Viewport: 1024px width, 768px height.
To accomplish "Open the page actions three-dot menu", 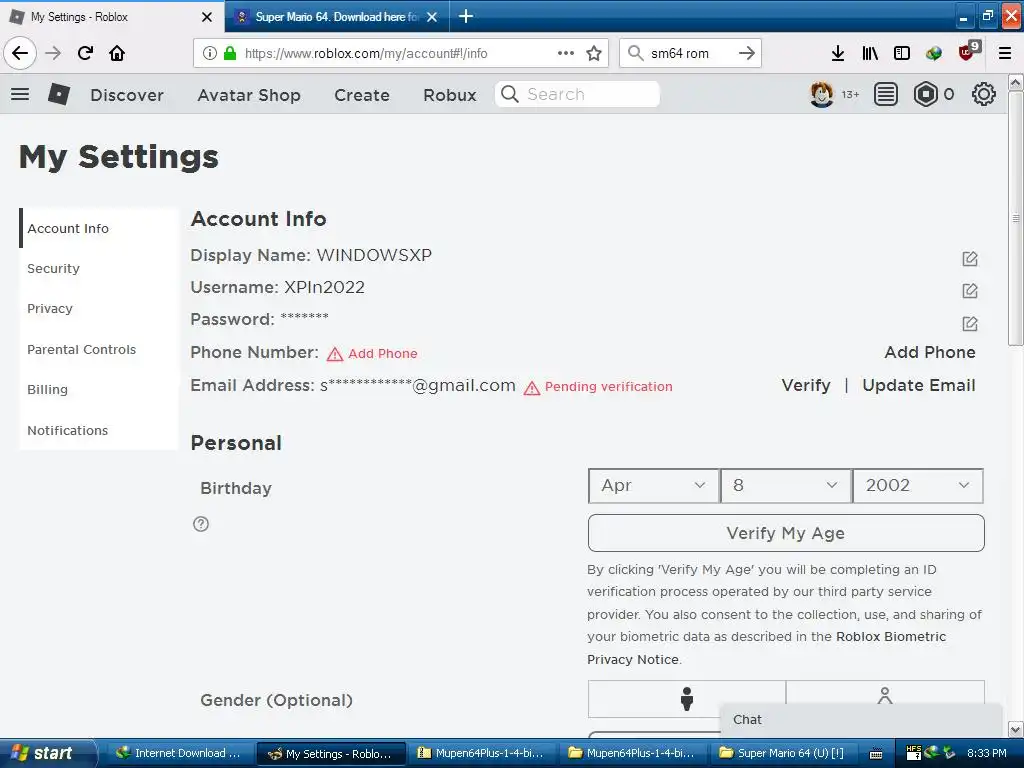I will (566, 53).
